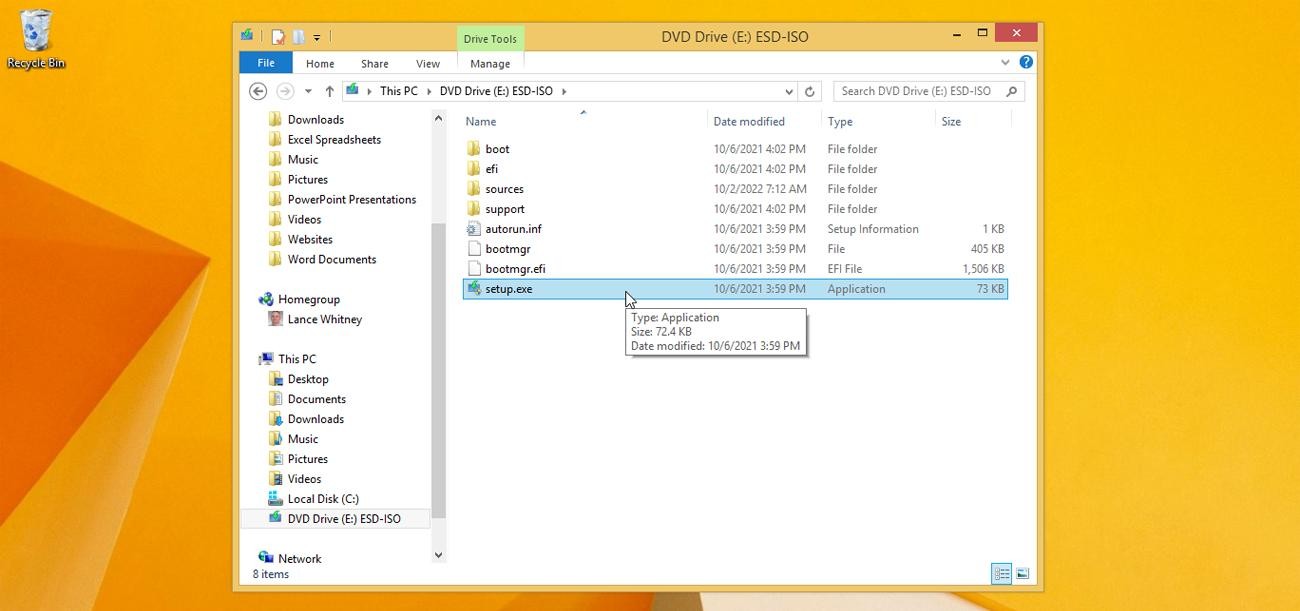Open Documents under This PC

click(x=316, y=399)
